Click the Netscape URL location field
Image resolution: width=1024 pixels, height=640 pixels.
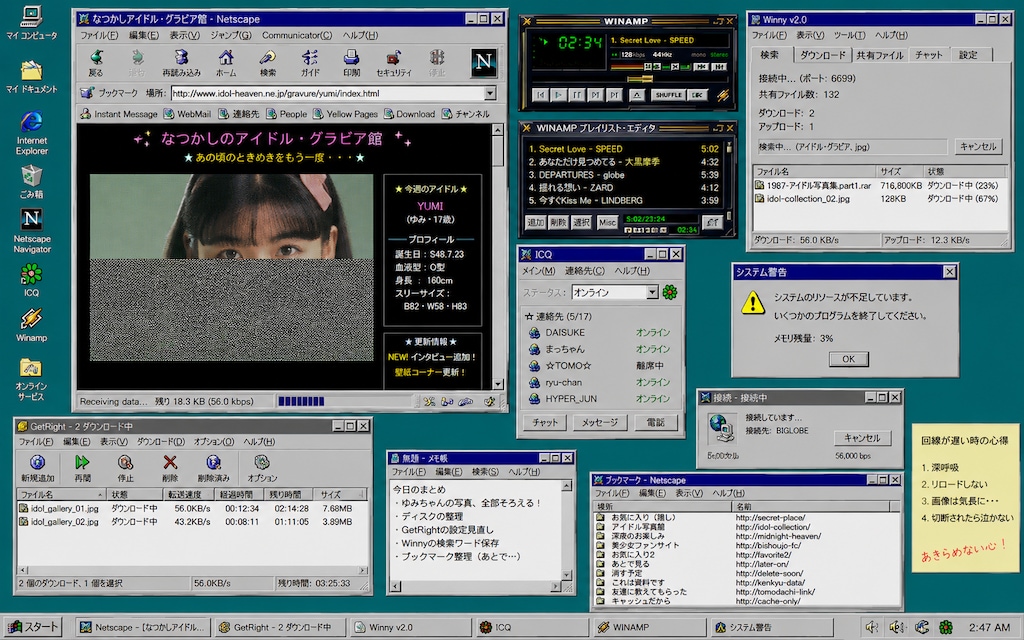[x=328, y=93]
